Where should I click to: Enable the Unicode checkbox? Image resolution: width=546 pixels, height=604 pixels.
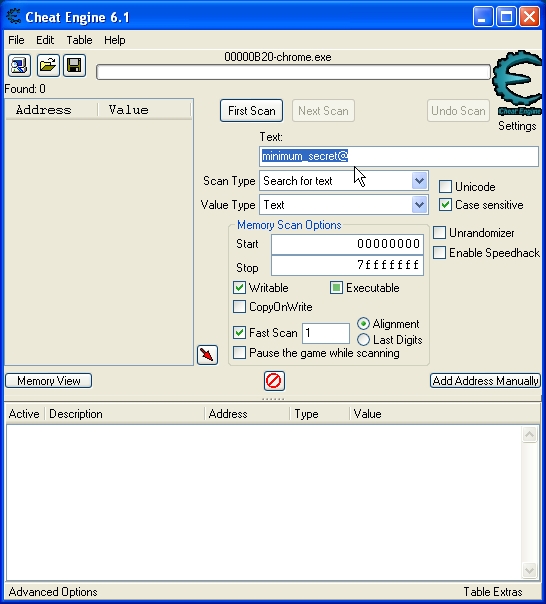pos(445,187)
